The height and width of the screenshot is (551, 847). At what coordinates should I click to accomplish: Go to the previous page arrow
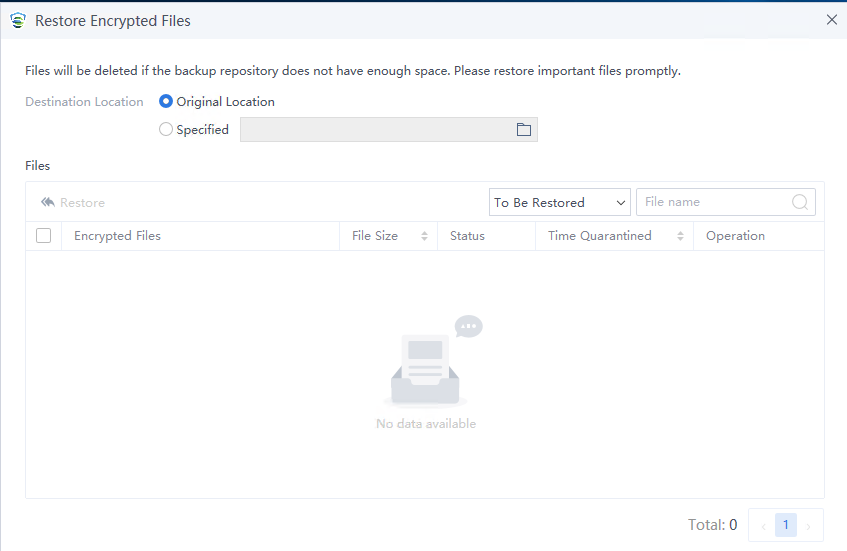[x=762, y=525]
